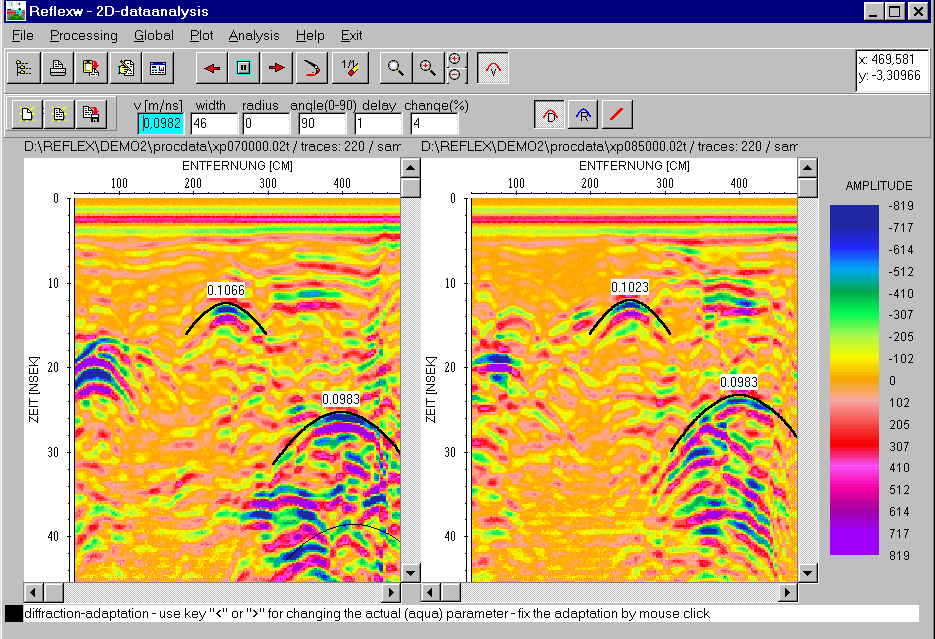
Task: Open the Analysis menu
Action: (254, 35)
